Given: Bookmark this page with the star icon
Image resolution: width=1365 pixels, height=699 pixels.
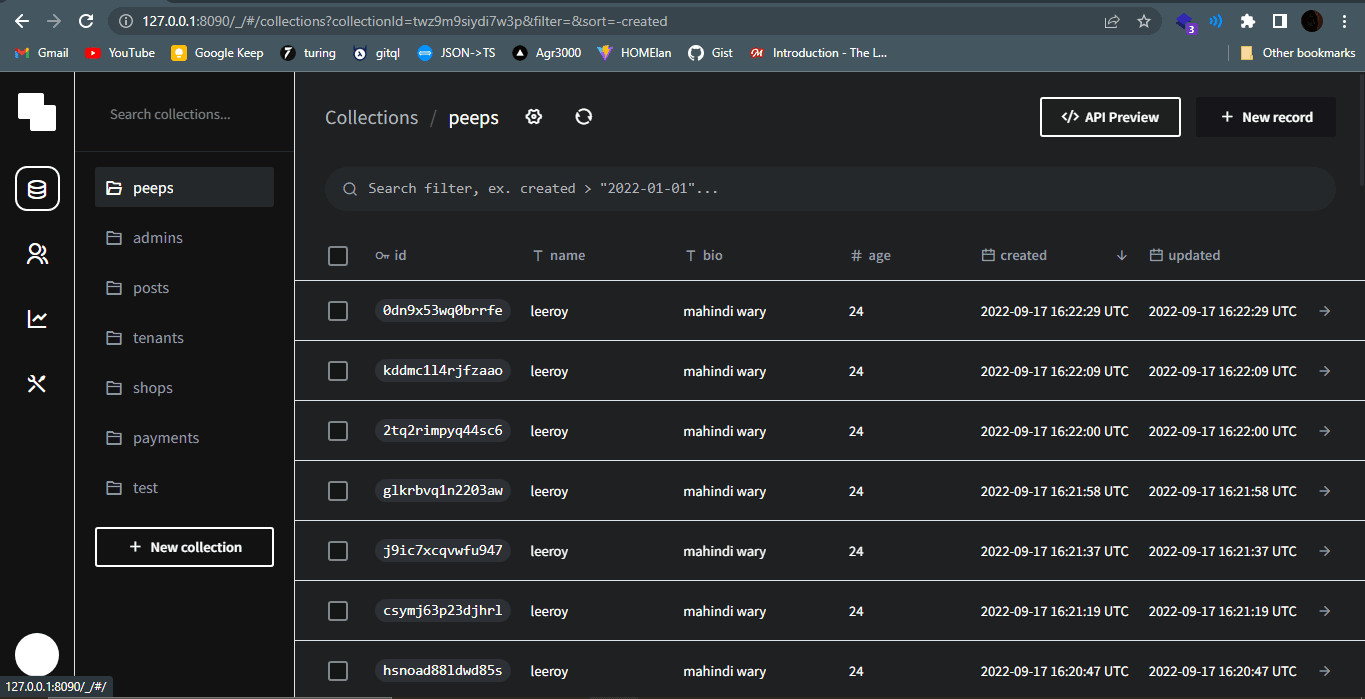Looking at the screenshot, I should [1144, 21].
